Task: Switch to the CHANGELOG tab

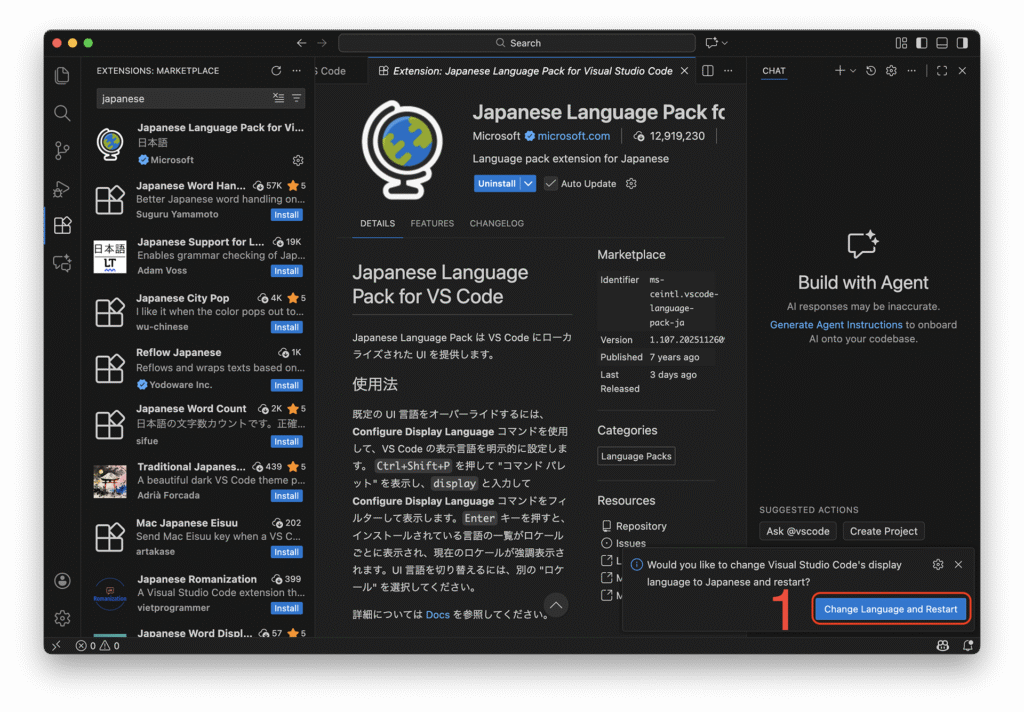Action: coord(496,223)
